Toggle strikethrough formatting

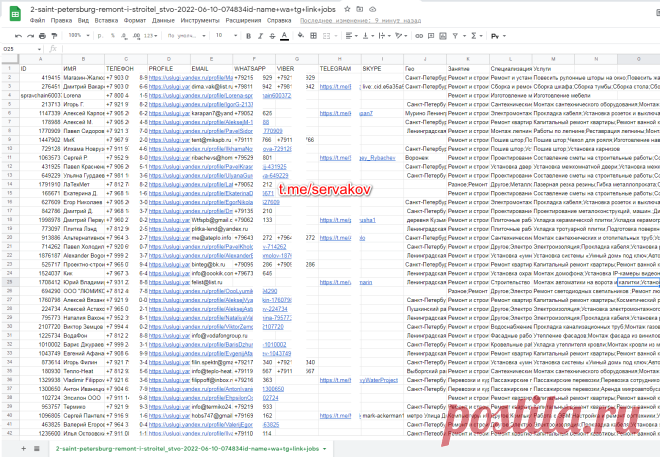pos(272,36)
